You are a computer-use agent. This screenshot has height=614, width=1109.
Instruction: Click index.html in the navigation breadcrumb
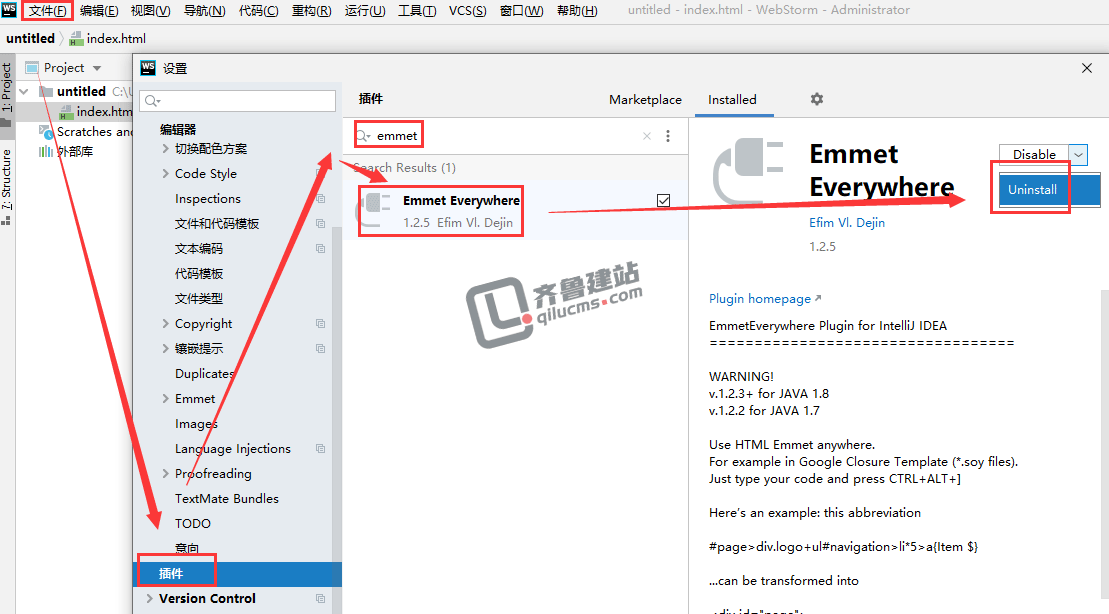point(116,38)
